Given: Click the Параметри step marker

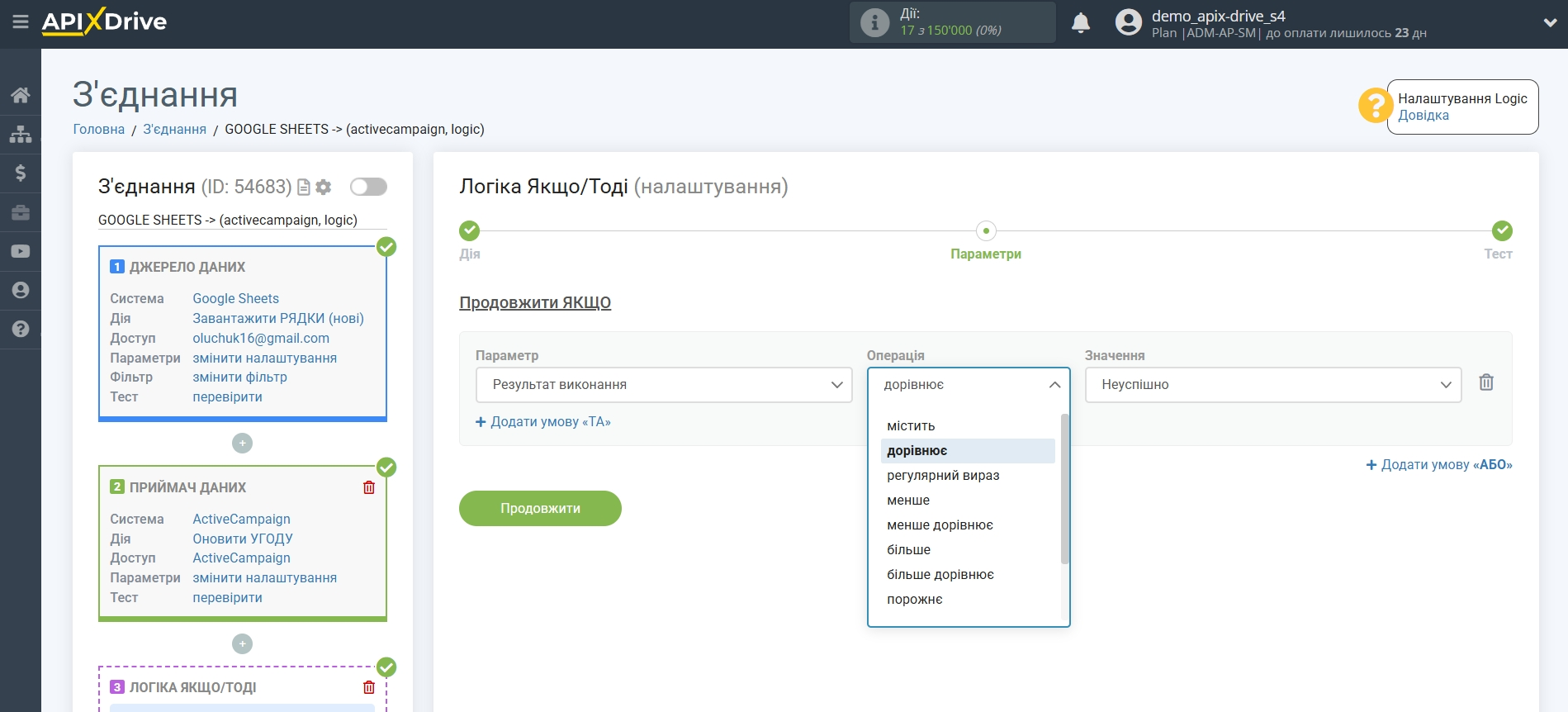Looking at the screenshot, I should [x=986, y=230].
